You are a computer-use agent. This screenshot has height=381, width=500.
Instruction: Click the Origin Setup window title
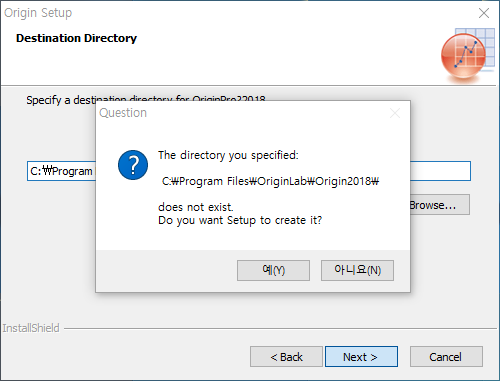[x=38, y=13]
